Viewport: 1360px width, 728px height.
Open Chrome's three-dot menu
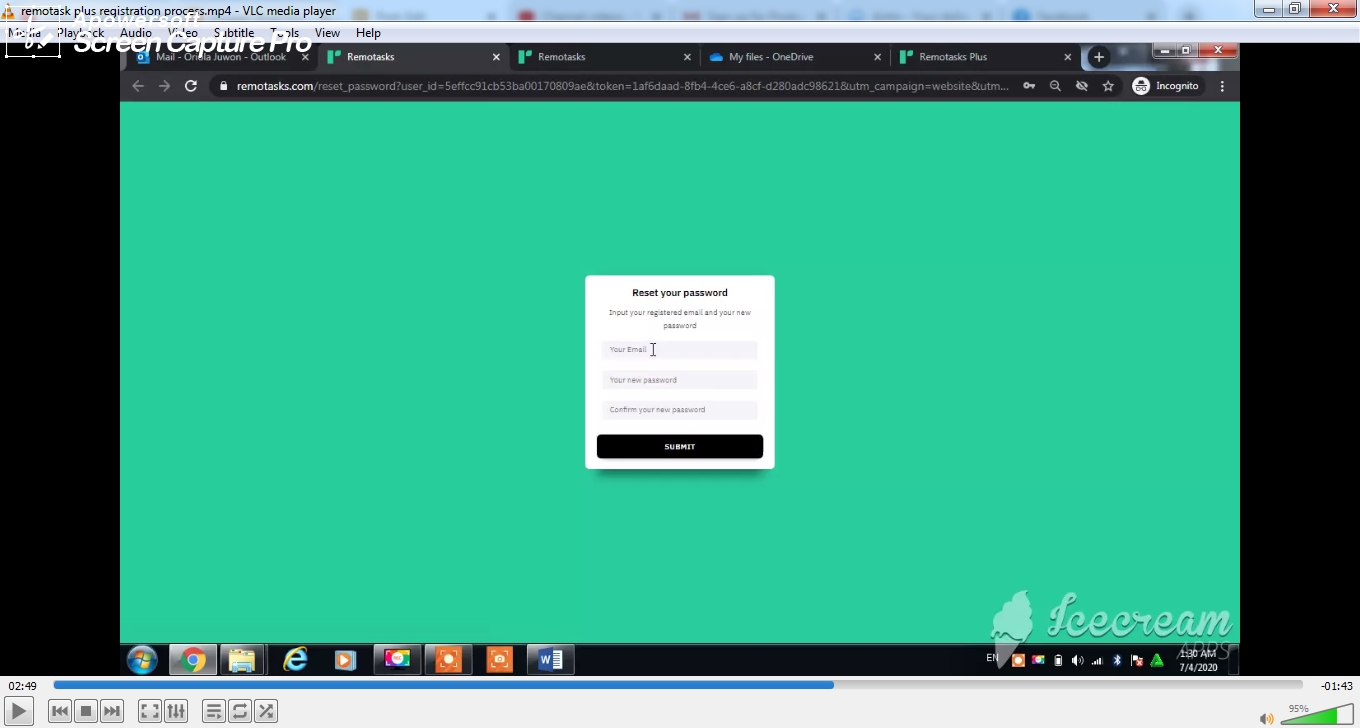point(1222,86)
